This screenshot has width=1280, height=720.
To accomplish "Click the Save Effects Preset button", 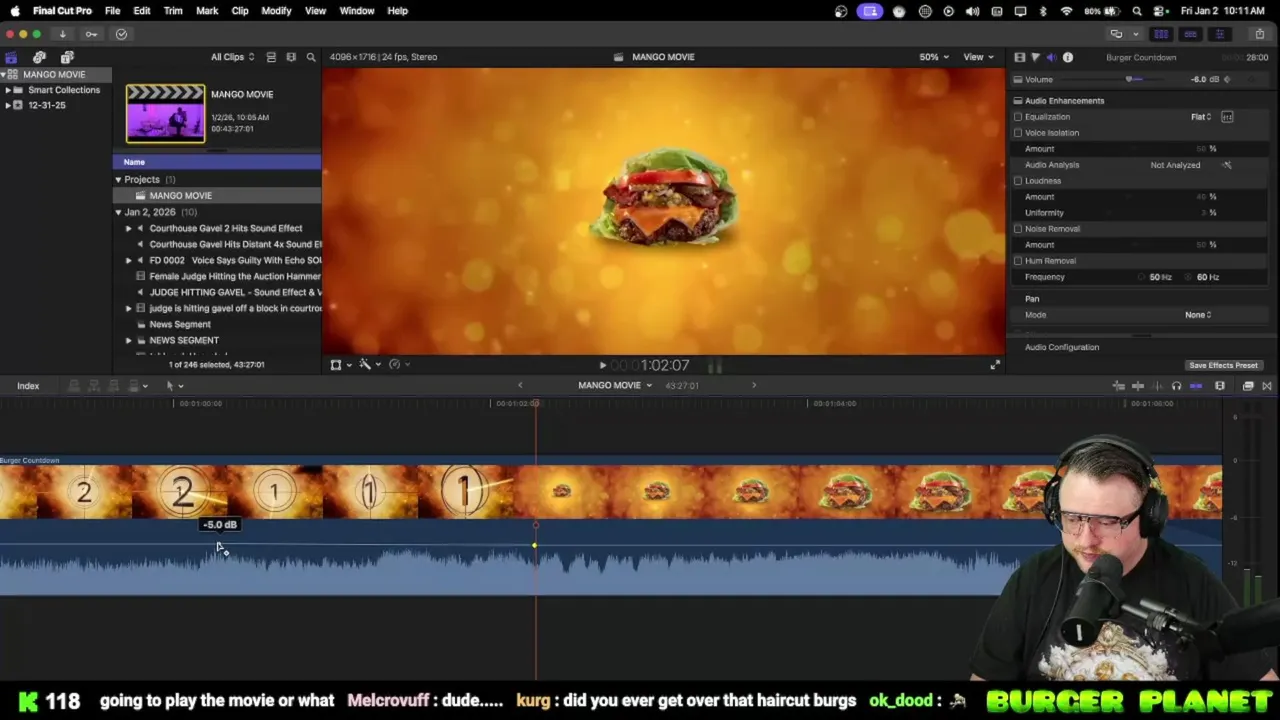I will pyautogui.click(x=1223, y=366).
